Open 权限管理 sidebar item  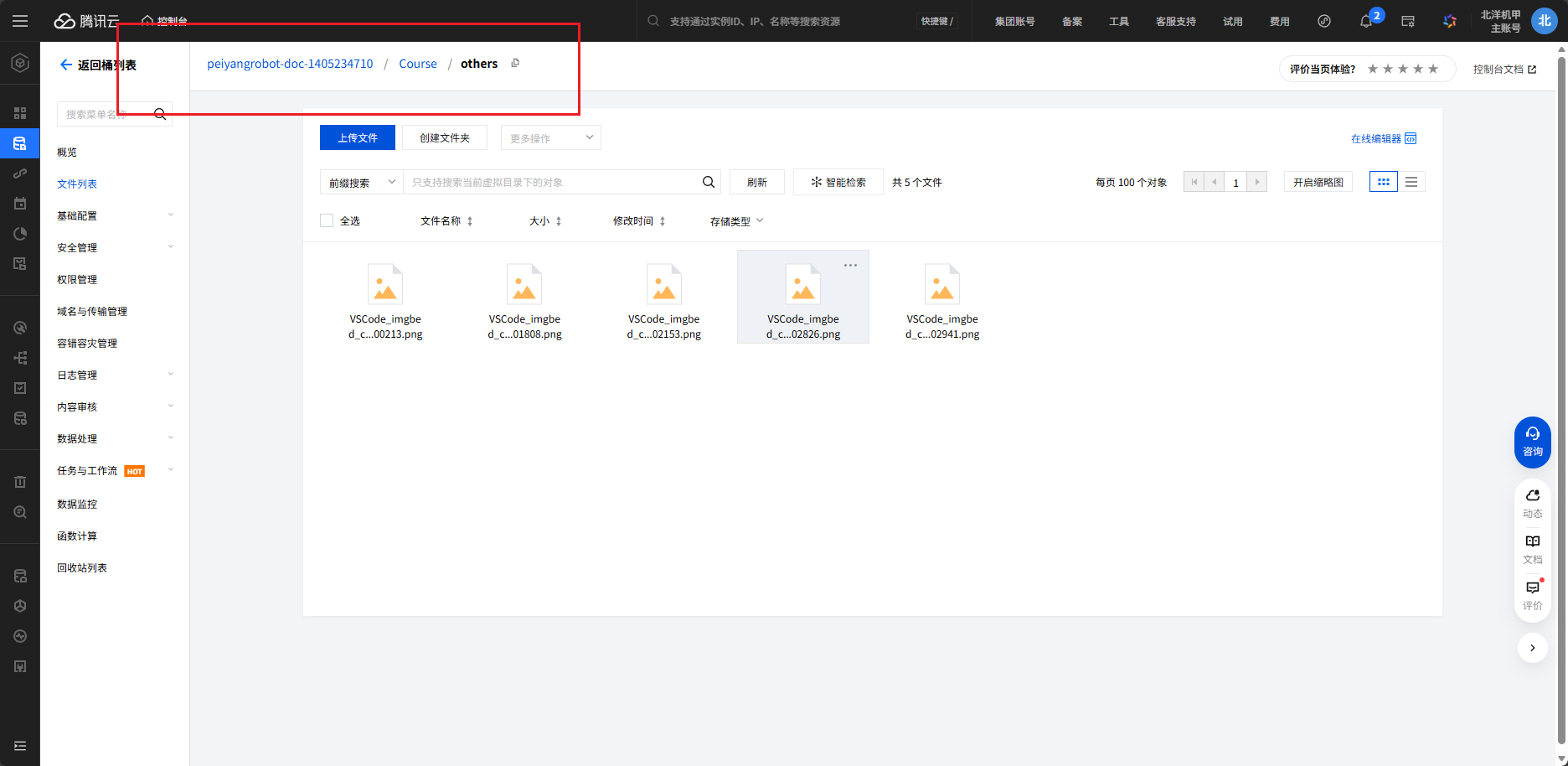(77, 279)
